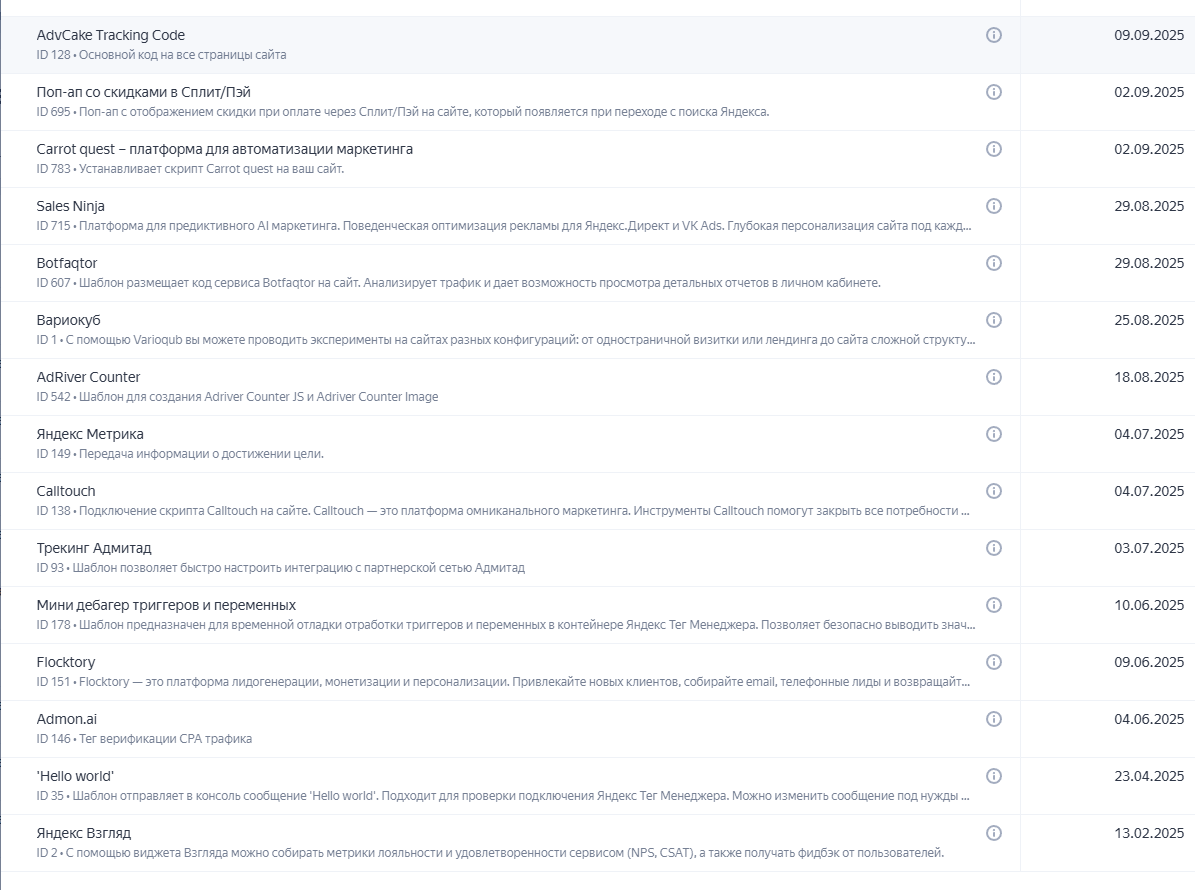
Task: View info icon for Вариокуб row
Action: pyautogui.click(x=994, y=320)
